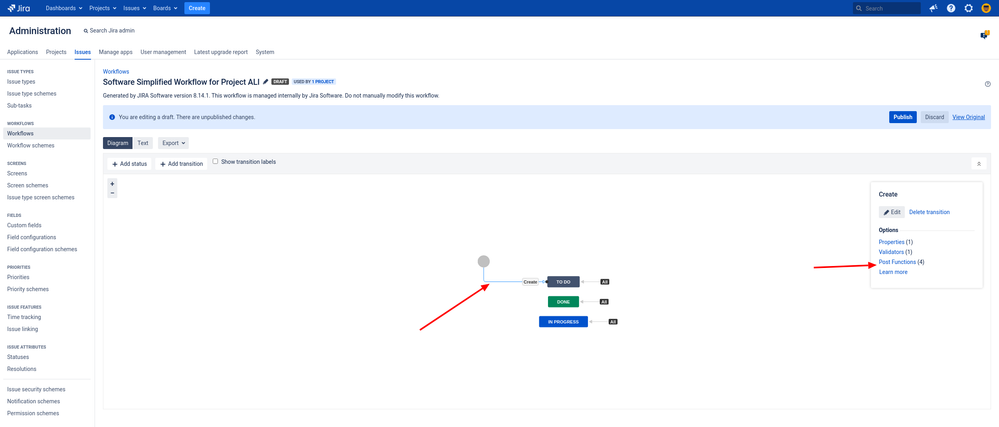Open Issue linking in sidebar
This screenshot has width=999, height=427.
pos(22,329)
